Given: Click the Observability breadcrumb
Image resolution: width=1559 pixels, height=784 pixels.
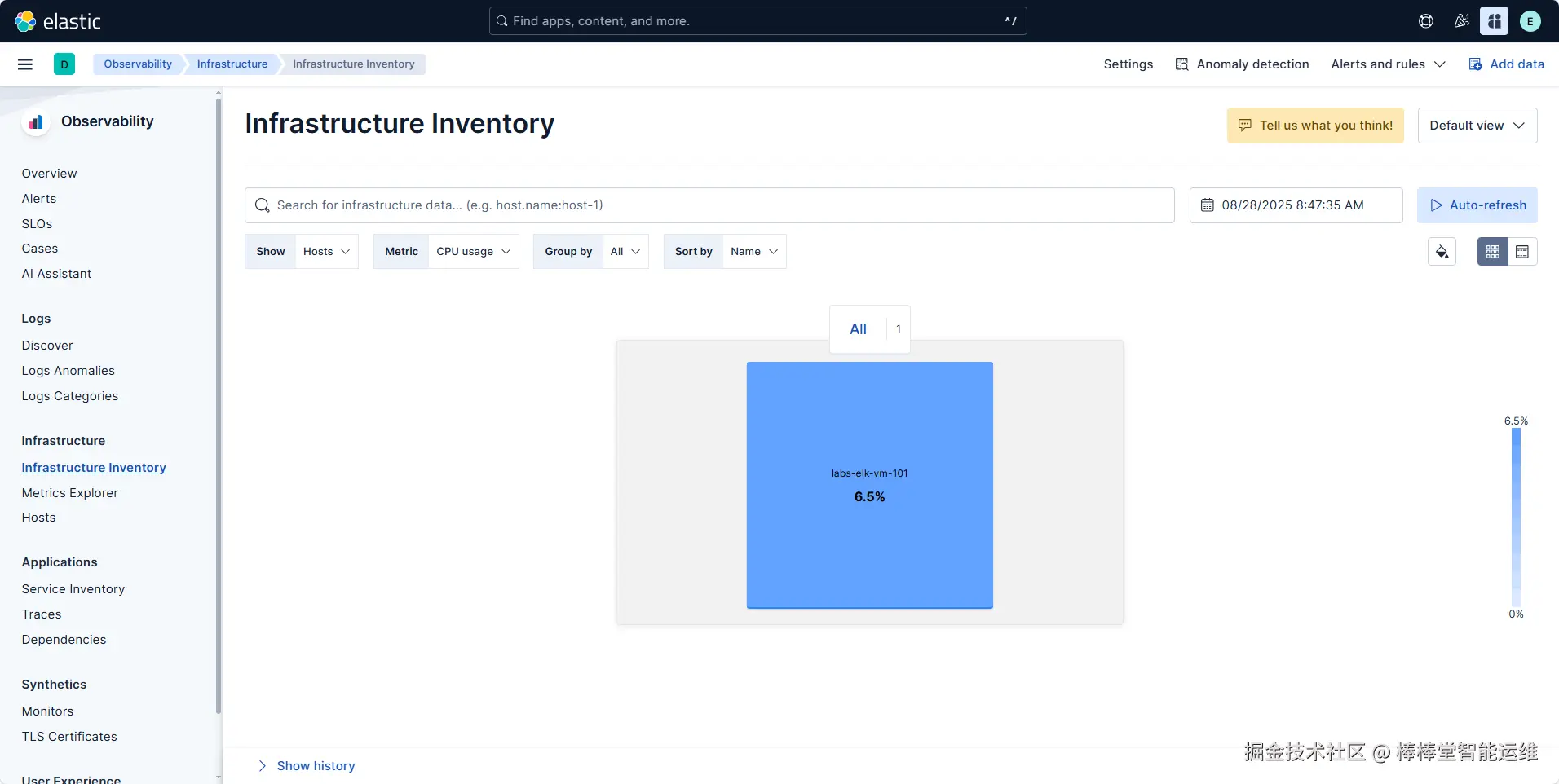Looking at the screenshot, I should (138, 64).
